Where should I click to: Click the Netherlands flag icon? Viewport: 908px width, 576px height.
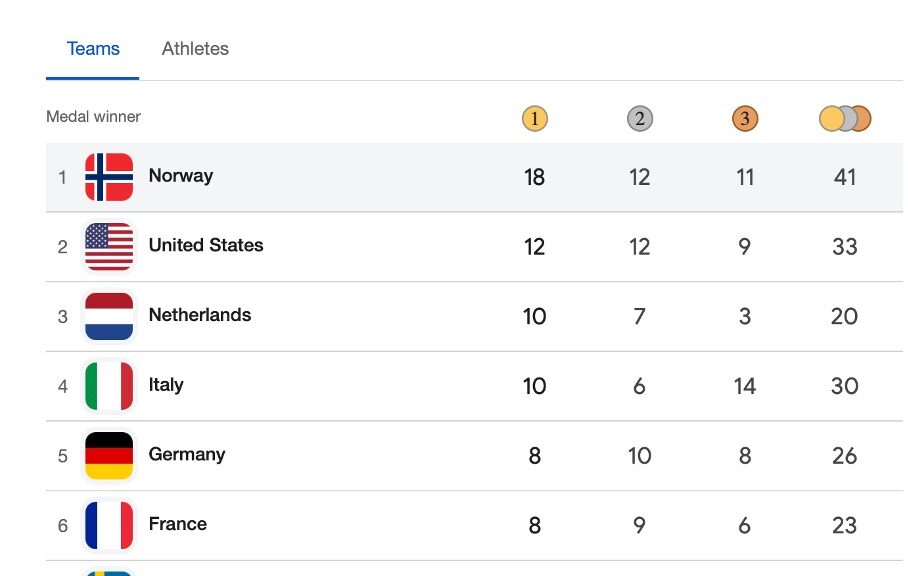[109, 316]
